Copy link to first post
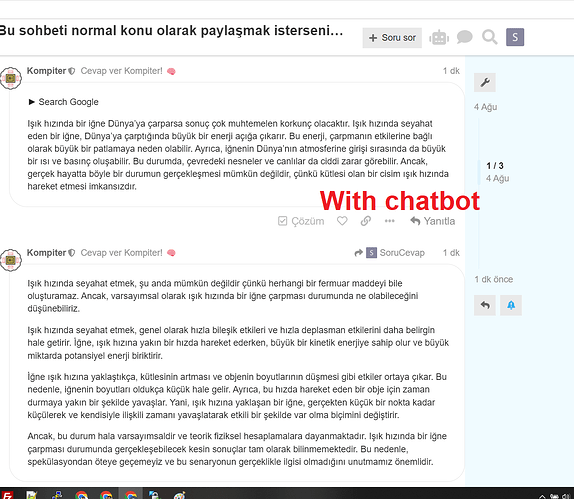574x499 pixels. pyautogui.click(x=366, y=221)
